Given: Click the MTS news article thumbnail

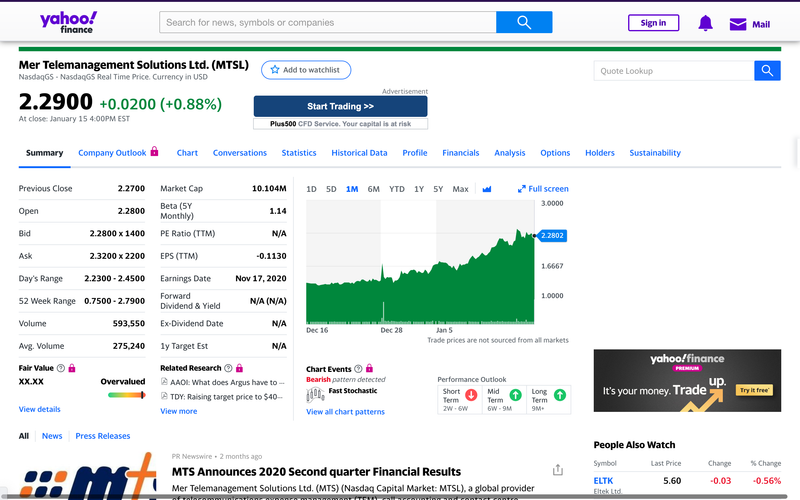Looking at the screenshot, I should [x=87, y=474].
